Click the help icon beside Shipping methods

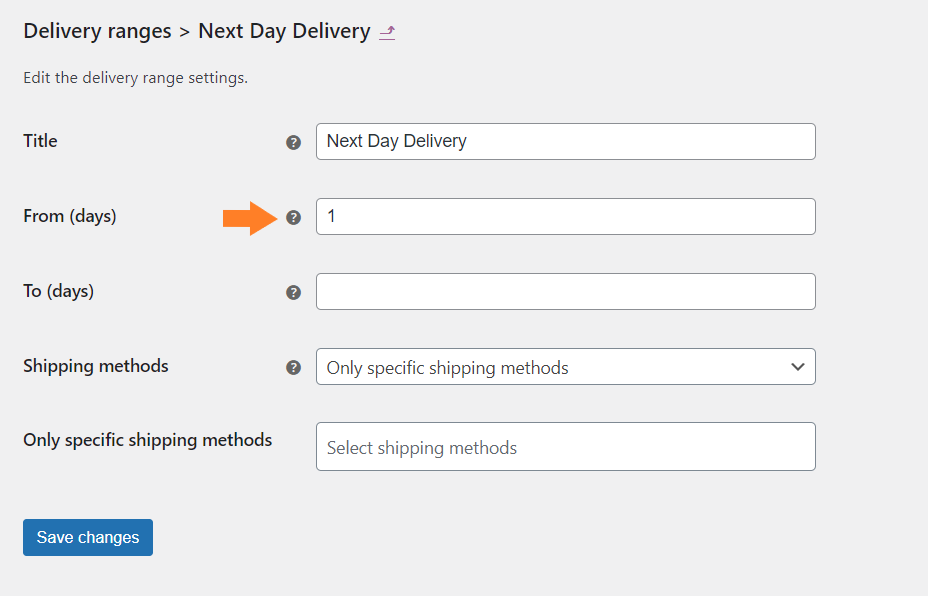tap(294, 368)
